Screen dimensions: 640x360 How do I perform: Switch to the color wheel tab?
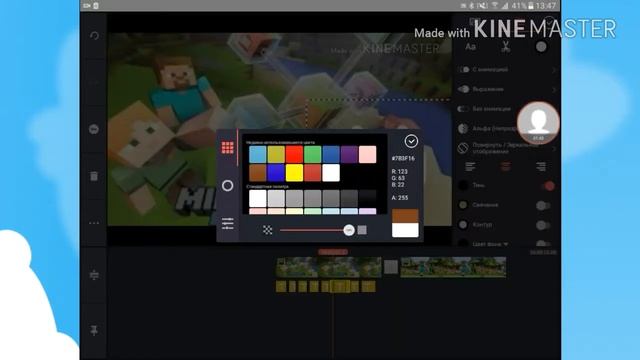227,186
